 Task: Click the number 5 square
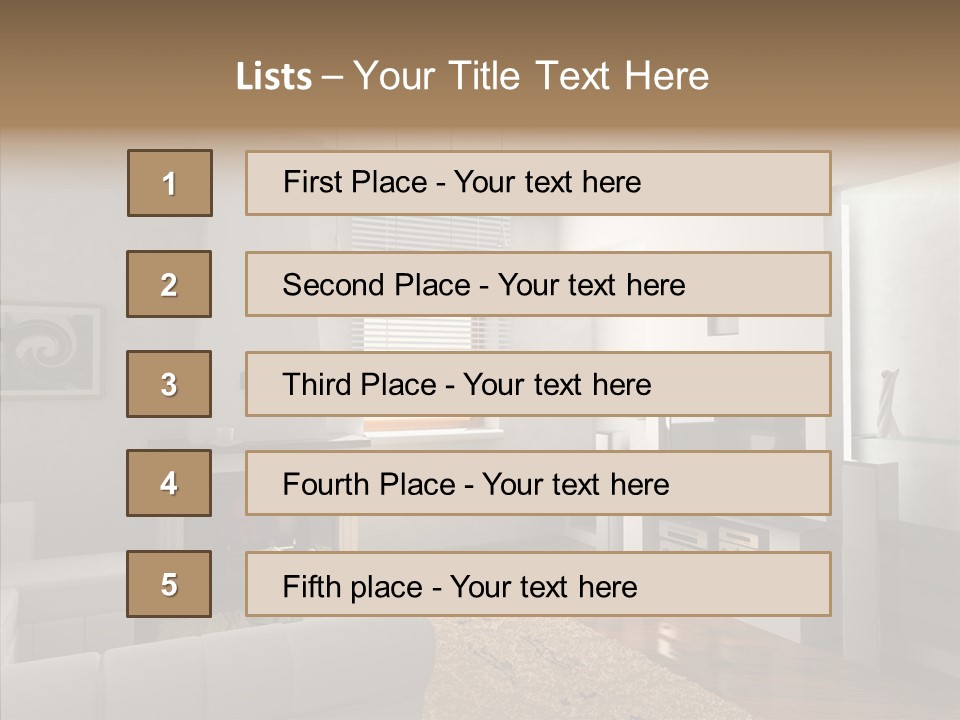169,584
